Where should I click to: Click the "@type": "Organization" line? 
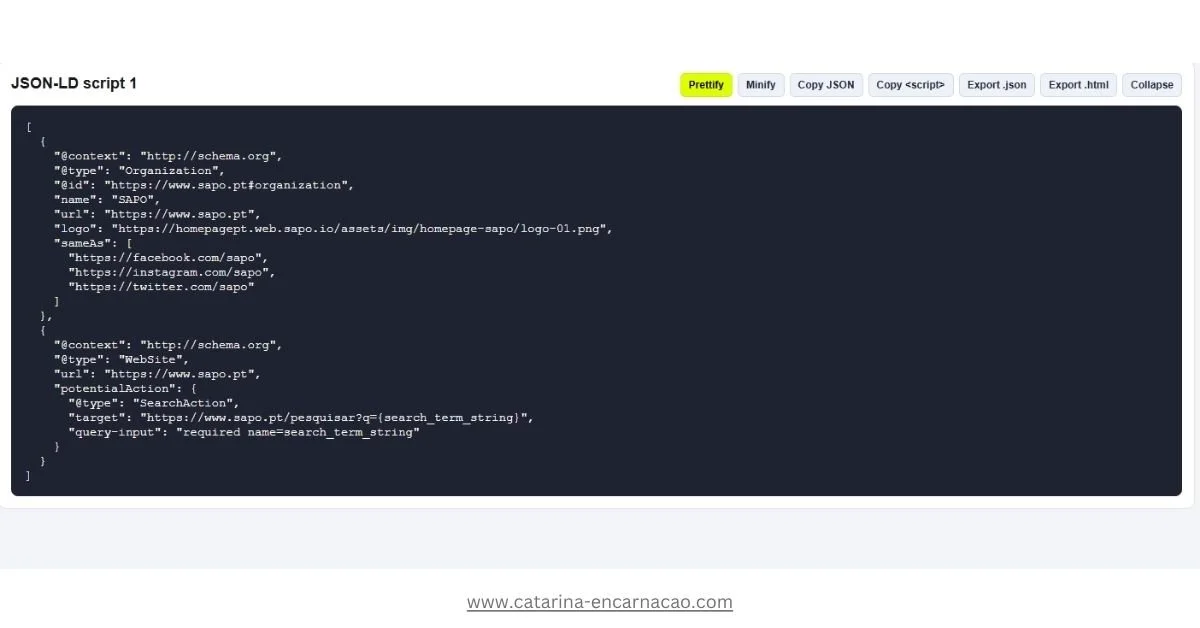pyautogui.click(x=139, y=171)
